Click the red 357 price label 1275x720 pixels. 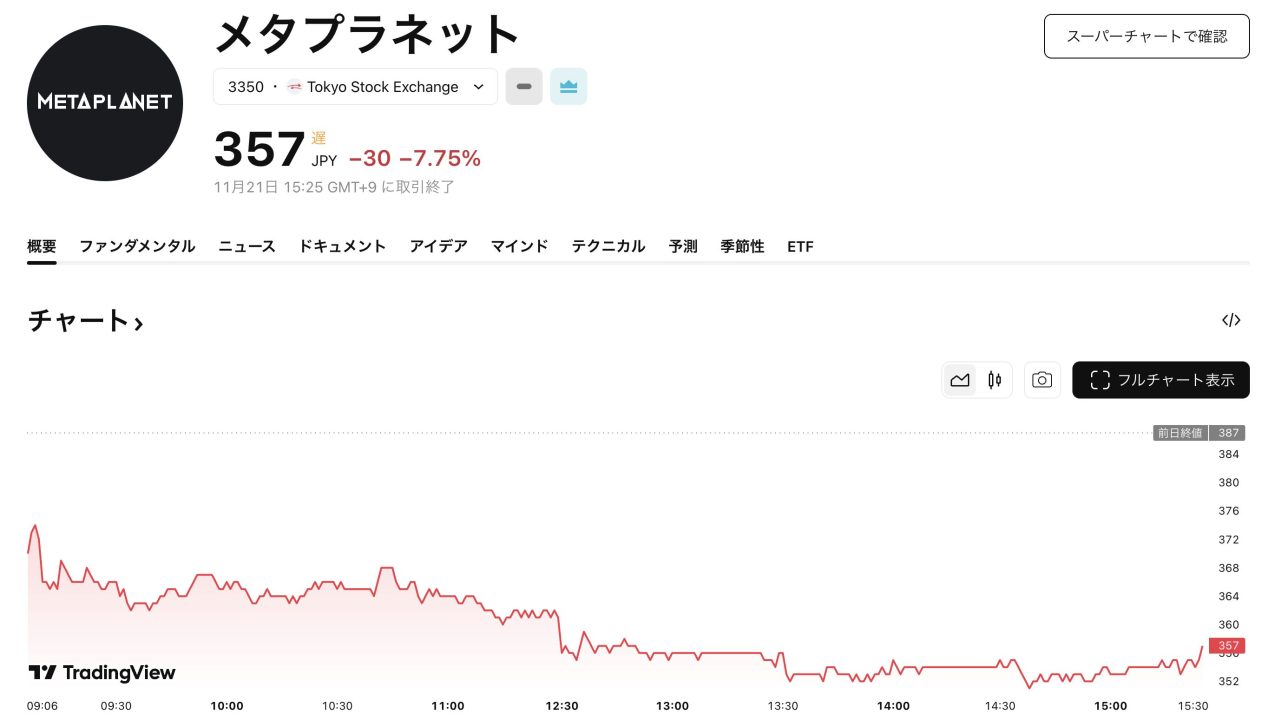pos(1228,646)
